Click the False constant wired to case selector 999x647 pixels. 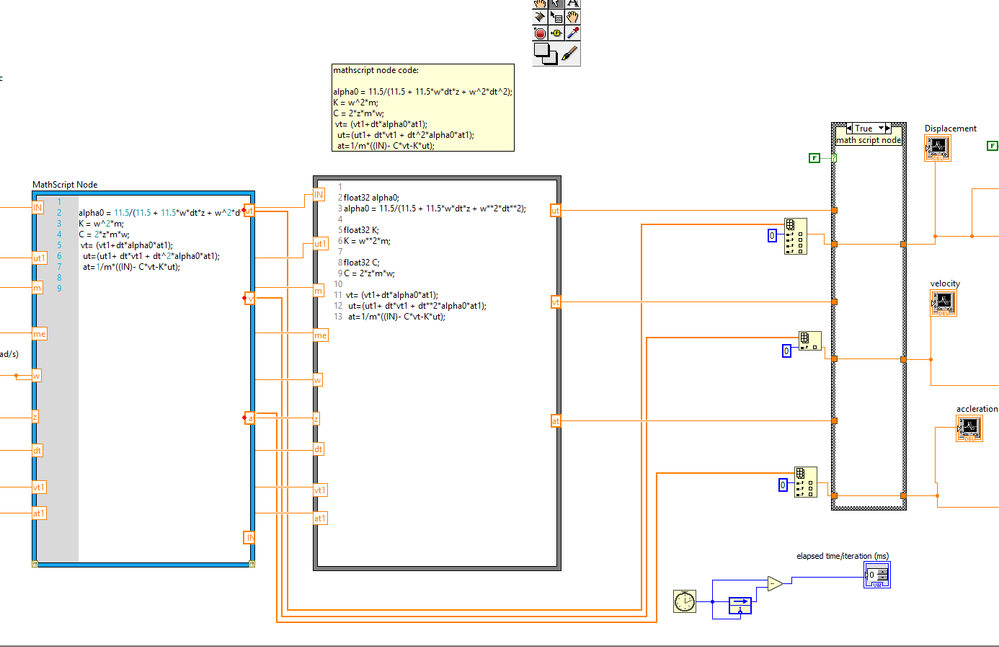pyautogui.click(x=814, y=157)
